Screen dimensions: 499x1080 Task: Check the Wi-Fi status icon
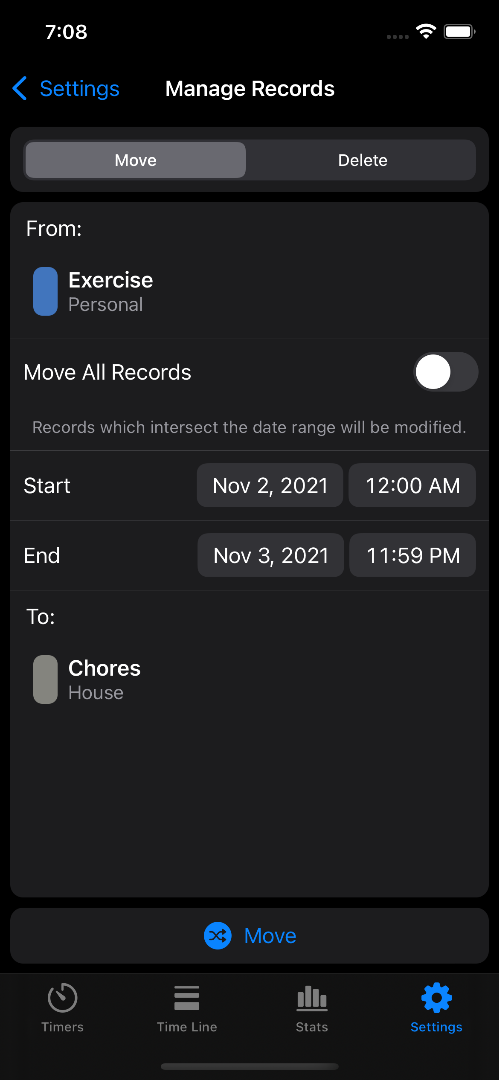click(426, 31)
